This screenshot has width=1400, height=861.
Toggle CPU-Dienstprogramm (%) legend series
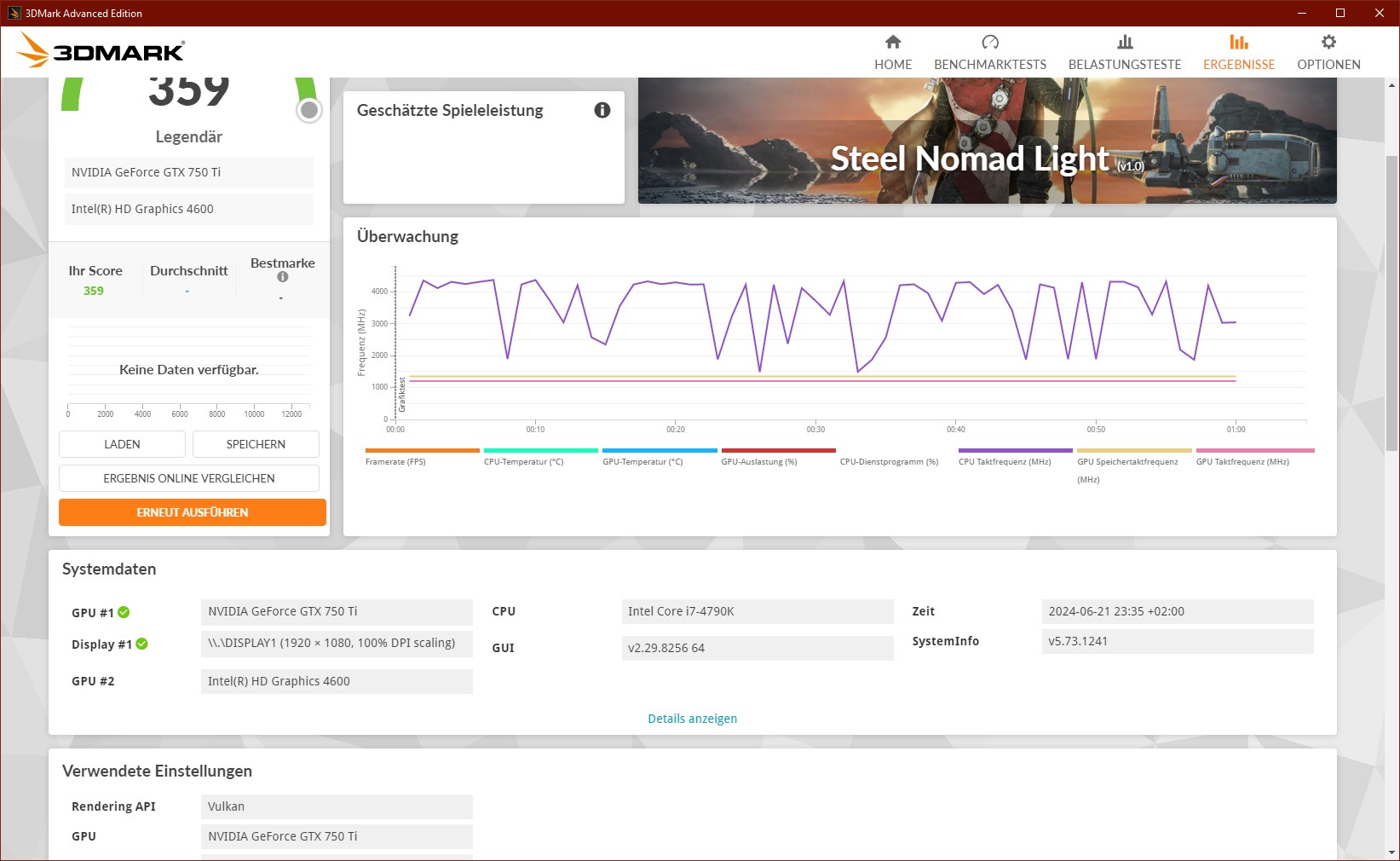click(x=889, y=461)
